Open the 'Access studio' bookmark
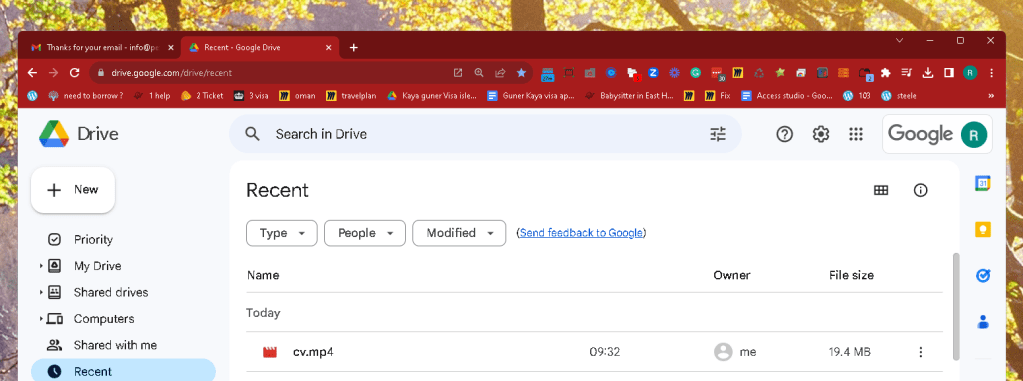 (787, 96)
